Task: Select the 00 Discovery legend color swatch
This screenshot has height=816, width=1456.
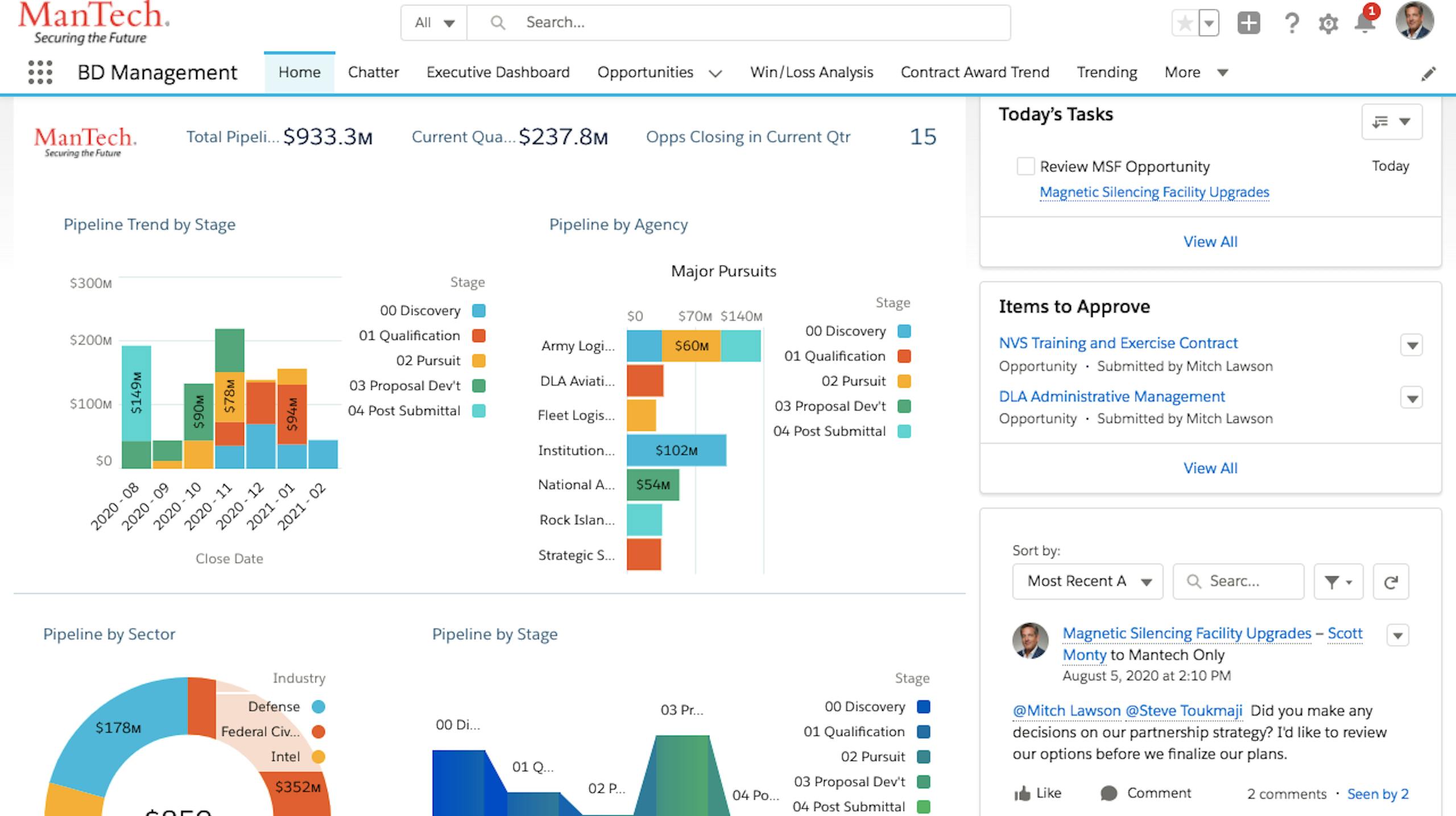Action: point(478,311)
